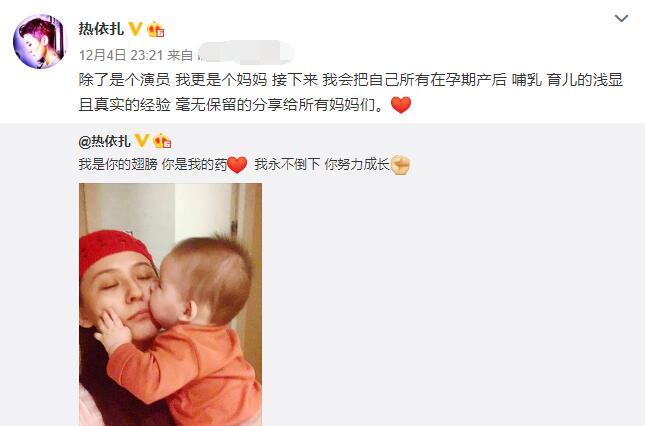The image size is (645, 426).
Task: Open the @热依扎 mention in reposted post
Action: point(104,141)
